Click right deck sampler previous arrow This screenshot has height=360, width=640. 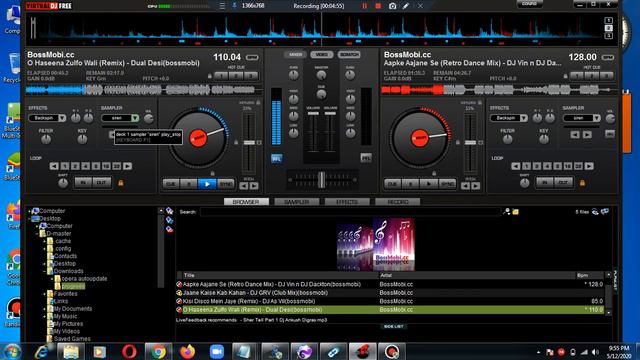575,135
